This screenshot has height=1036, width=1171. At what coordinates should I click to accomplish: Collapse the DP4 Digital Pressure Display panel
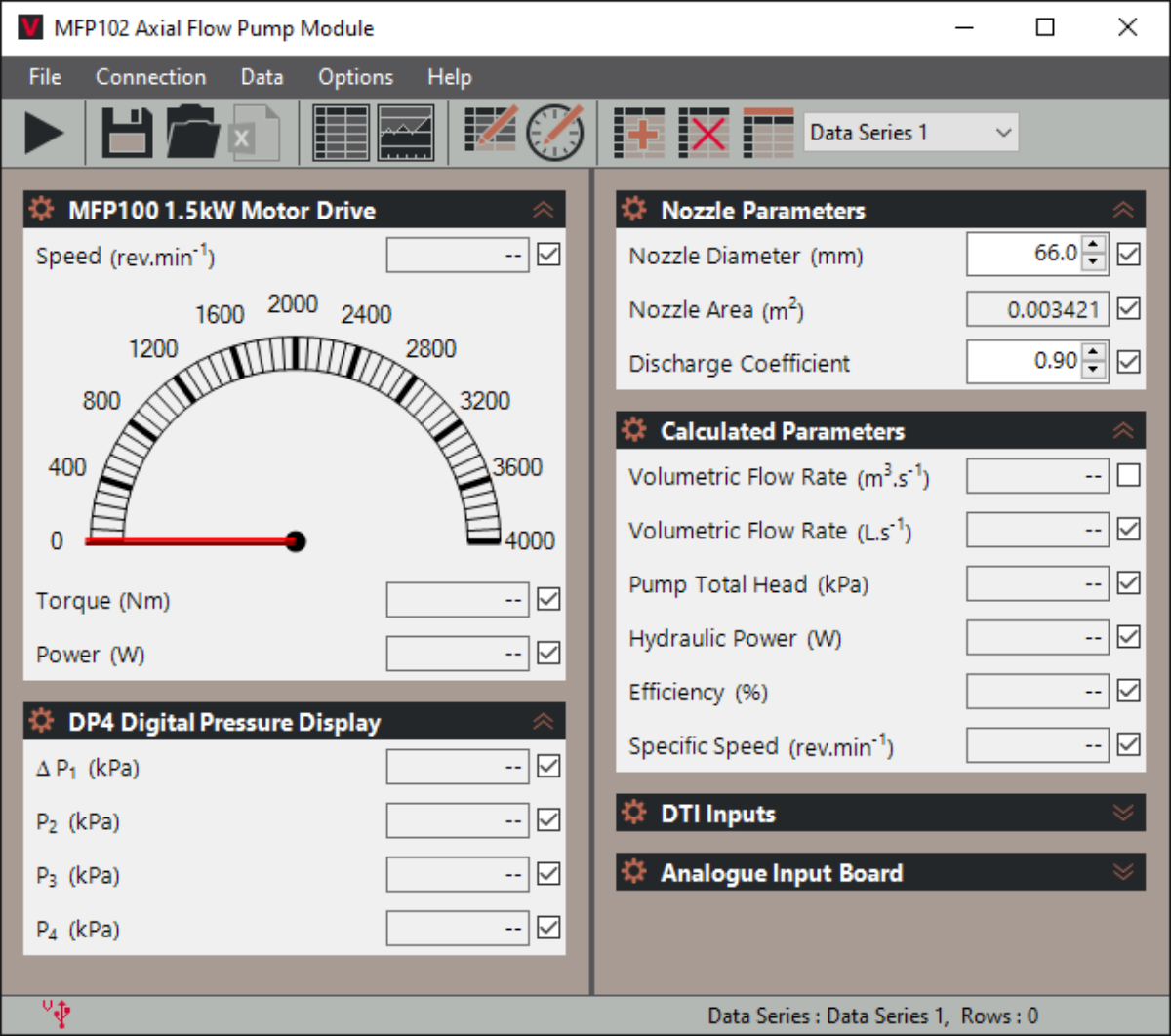544,722
